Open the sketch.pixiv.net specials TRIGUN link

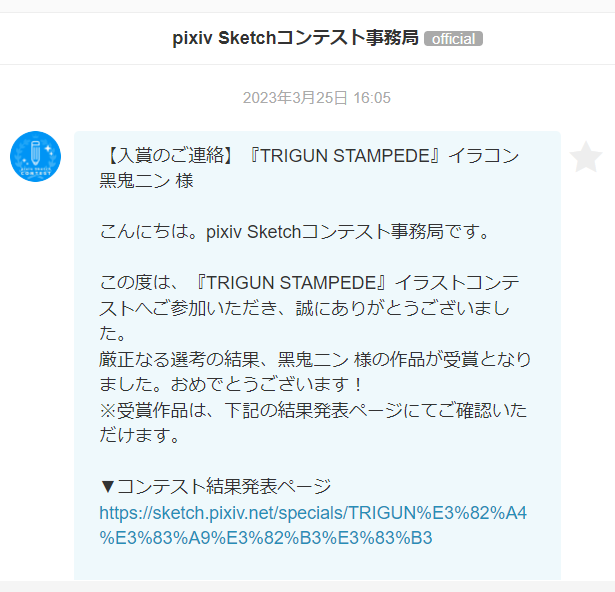click(x=313, y=525)
